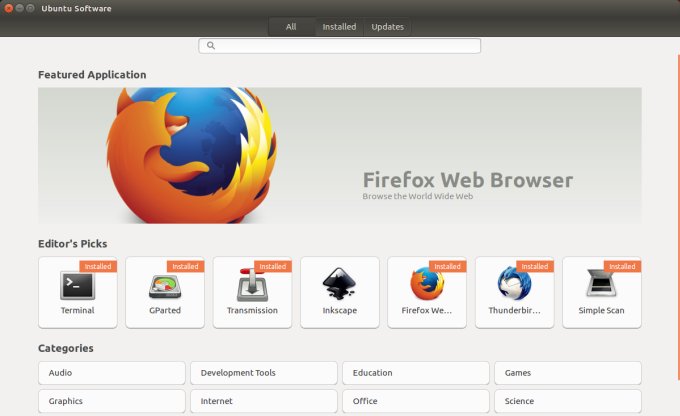Open the Education category

pyautogui.click(x=416, y=373)
